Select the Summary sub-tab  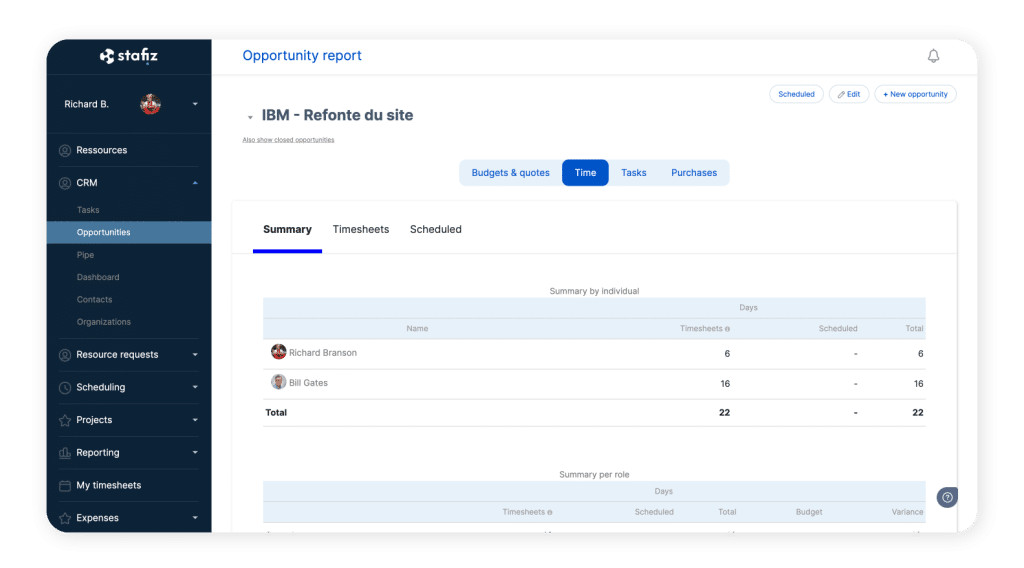[x=287, y=229]
